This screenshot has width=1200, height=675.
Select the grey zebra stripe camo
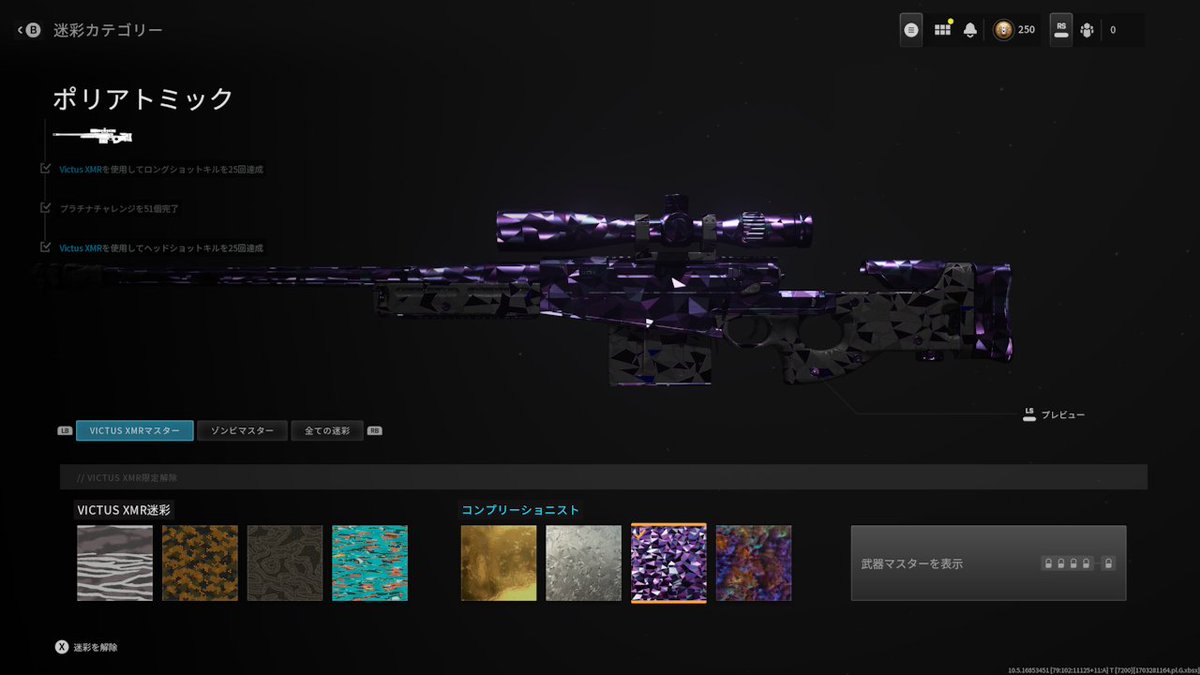coord(115,563)
